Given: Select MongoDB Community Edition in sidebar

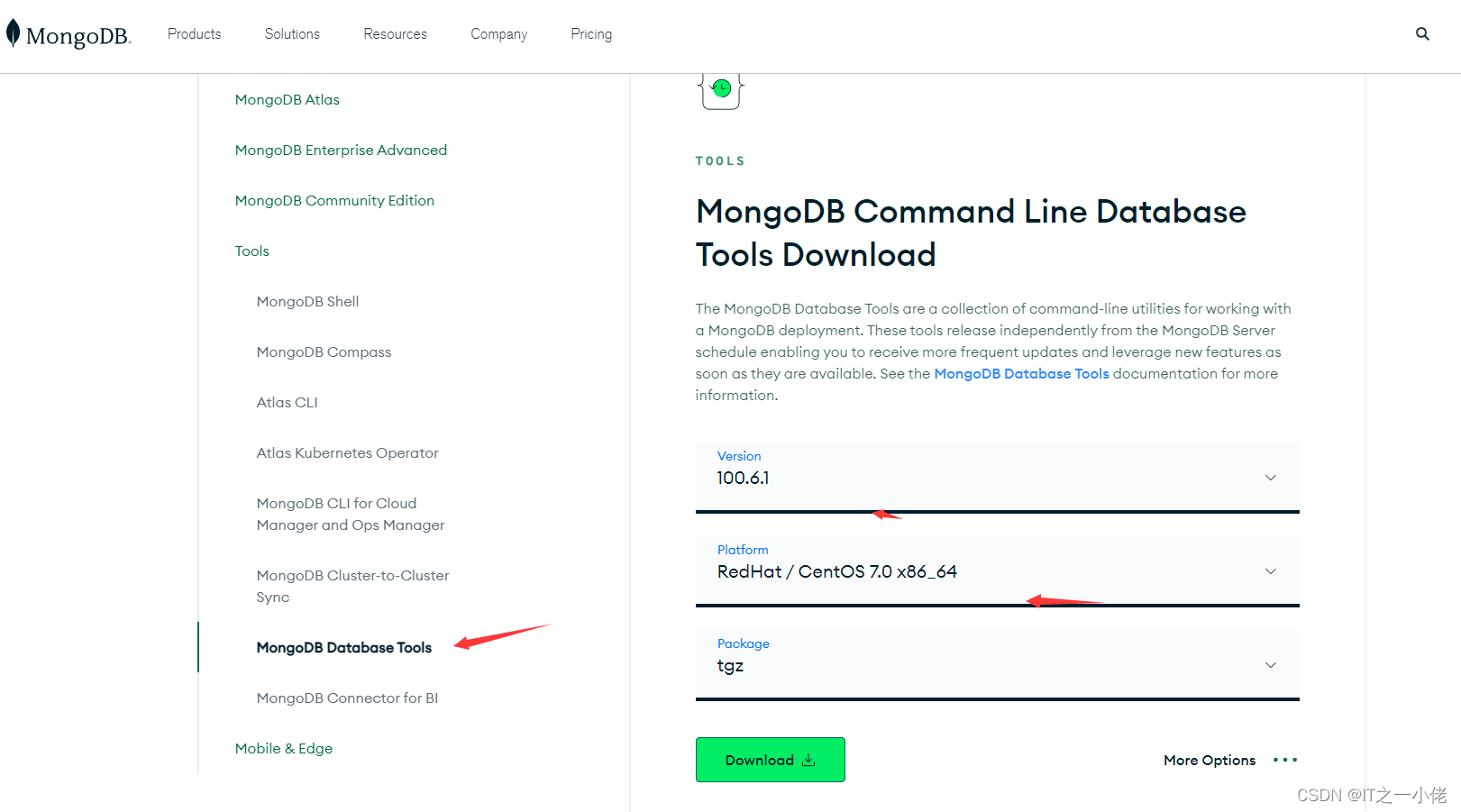Looking at the screenshot, I should point(334,201).
